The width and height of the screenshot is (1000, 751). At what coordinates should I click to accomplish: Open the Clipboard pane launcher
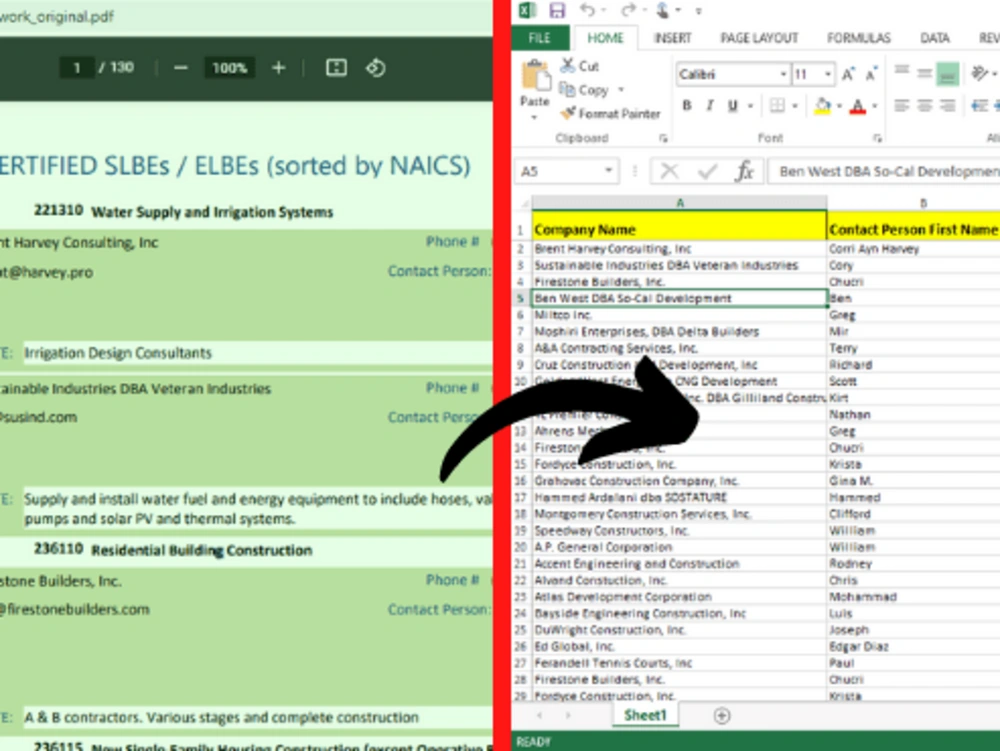point(663,138)
